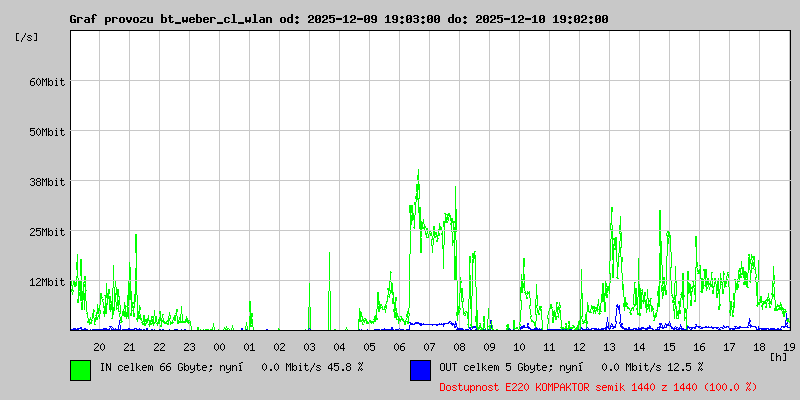This screenshot has width=800, height=400.
Task: Click the 19 hour x-axis label
Action: [787, 347]
